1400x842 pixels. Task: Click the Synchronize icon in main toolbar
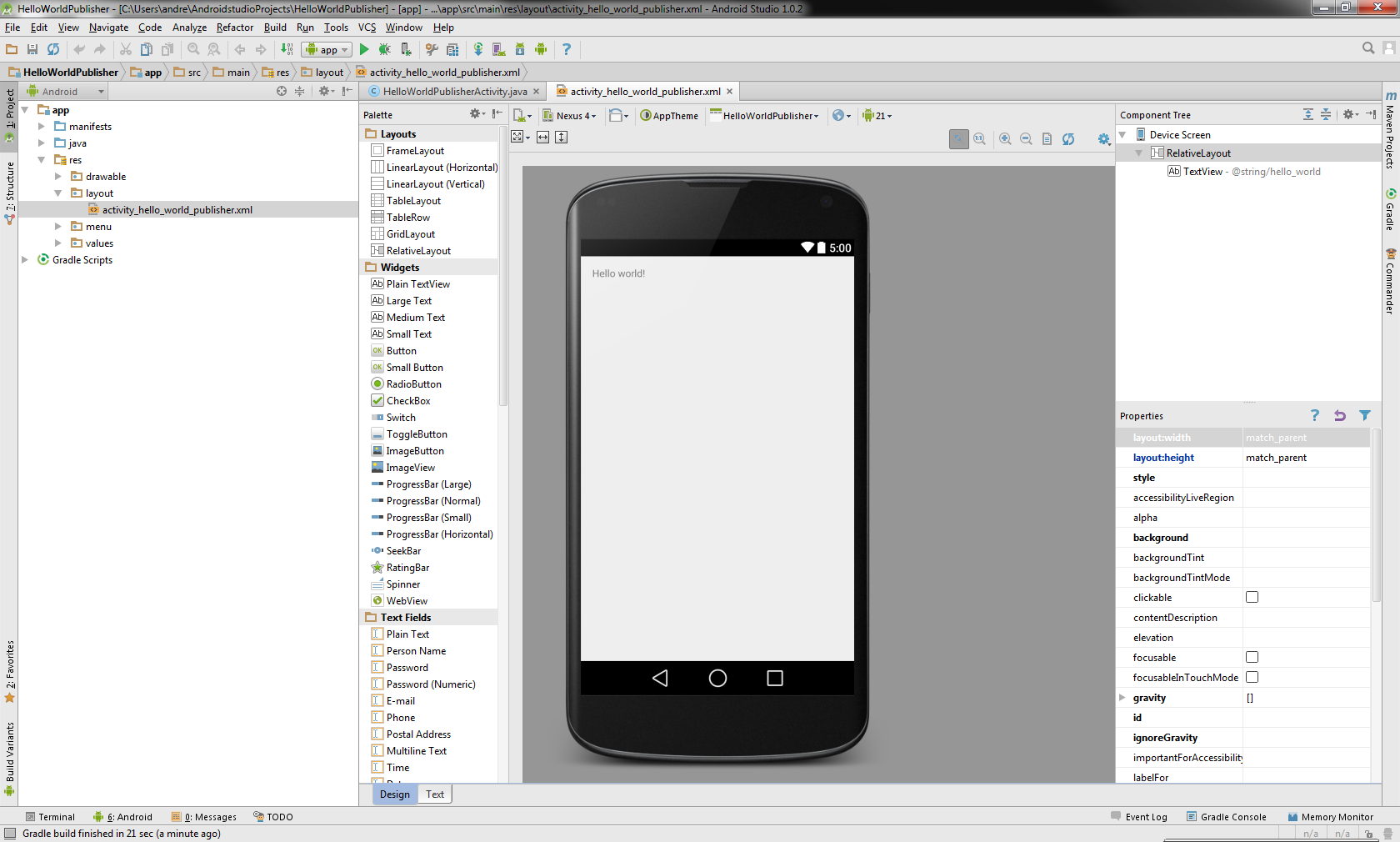[53, 49]
